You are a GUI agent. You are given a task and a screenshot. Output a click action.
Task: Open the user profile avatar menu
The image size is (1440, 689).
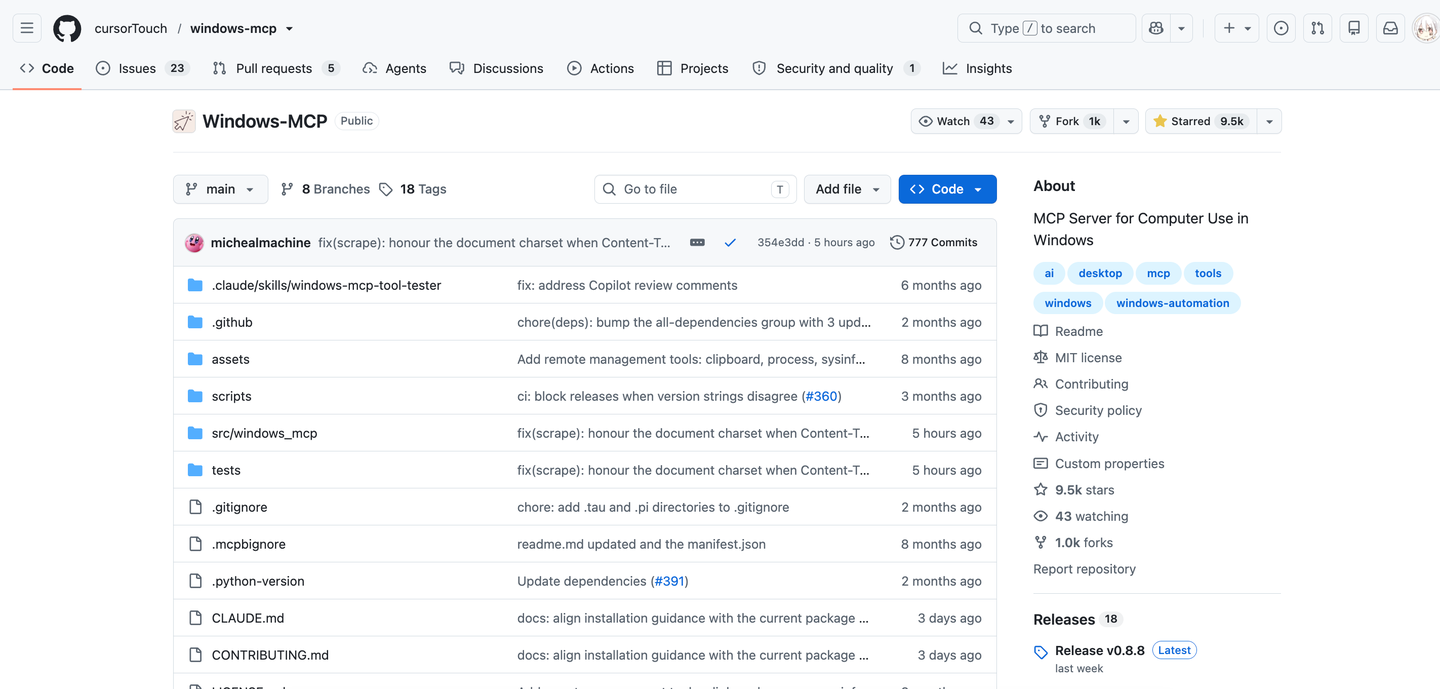pyautogui.click(x=1425, y=28)
